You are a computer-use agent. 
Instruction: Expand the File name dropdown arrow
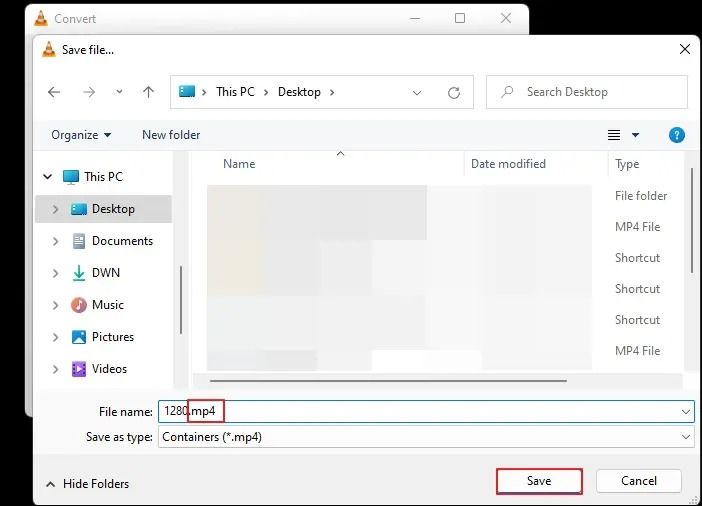(x=686, y=411)
